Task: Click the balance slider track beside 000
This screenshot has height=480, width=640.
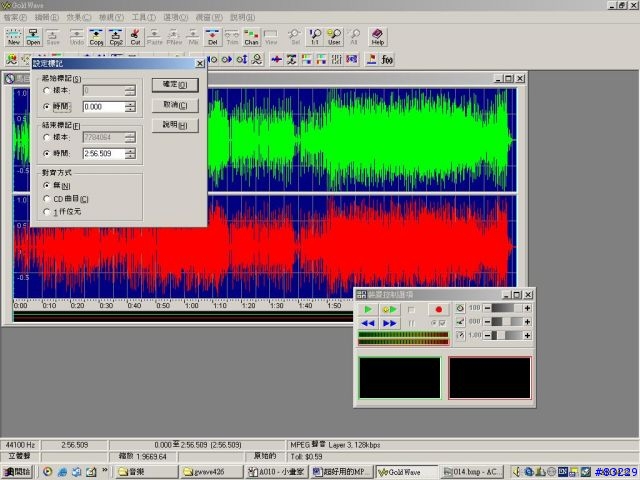Action: pos(507,322)
